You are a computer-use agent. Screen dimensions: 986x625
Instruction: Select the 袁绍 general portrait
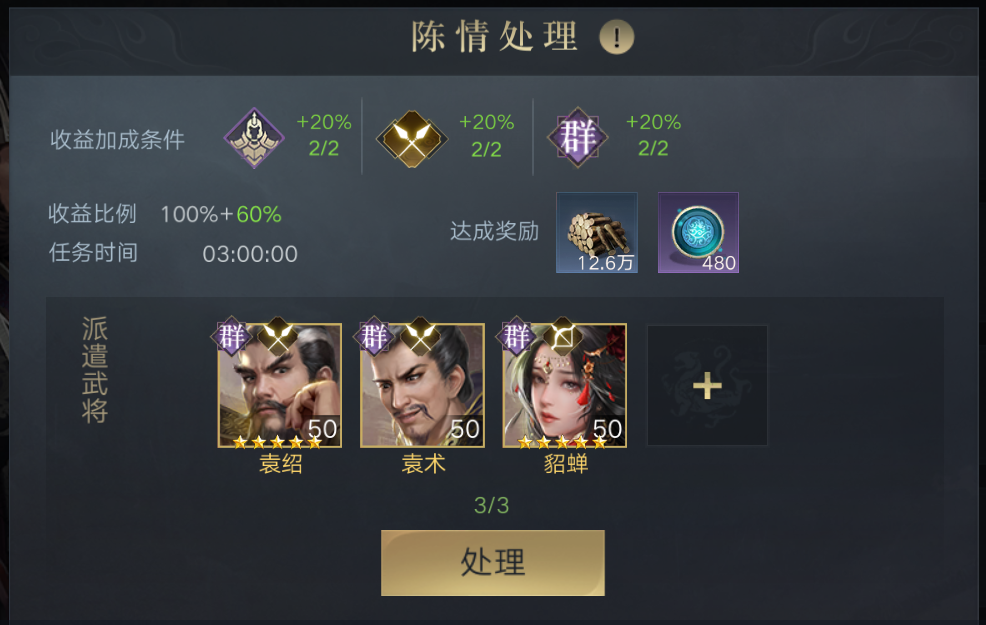280,385
